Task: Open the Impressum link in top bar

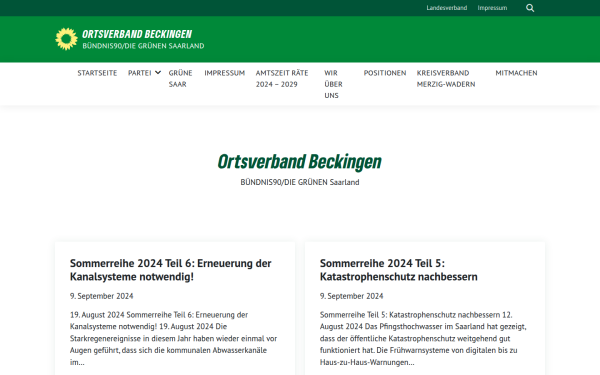Action: [x=492, y=8]
